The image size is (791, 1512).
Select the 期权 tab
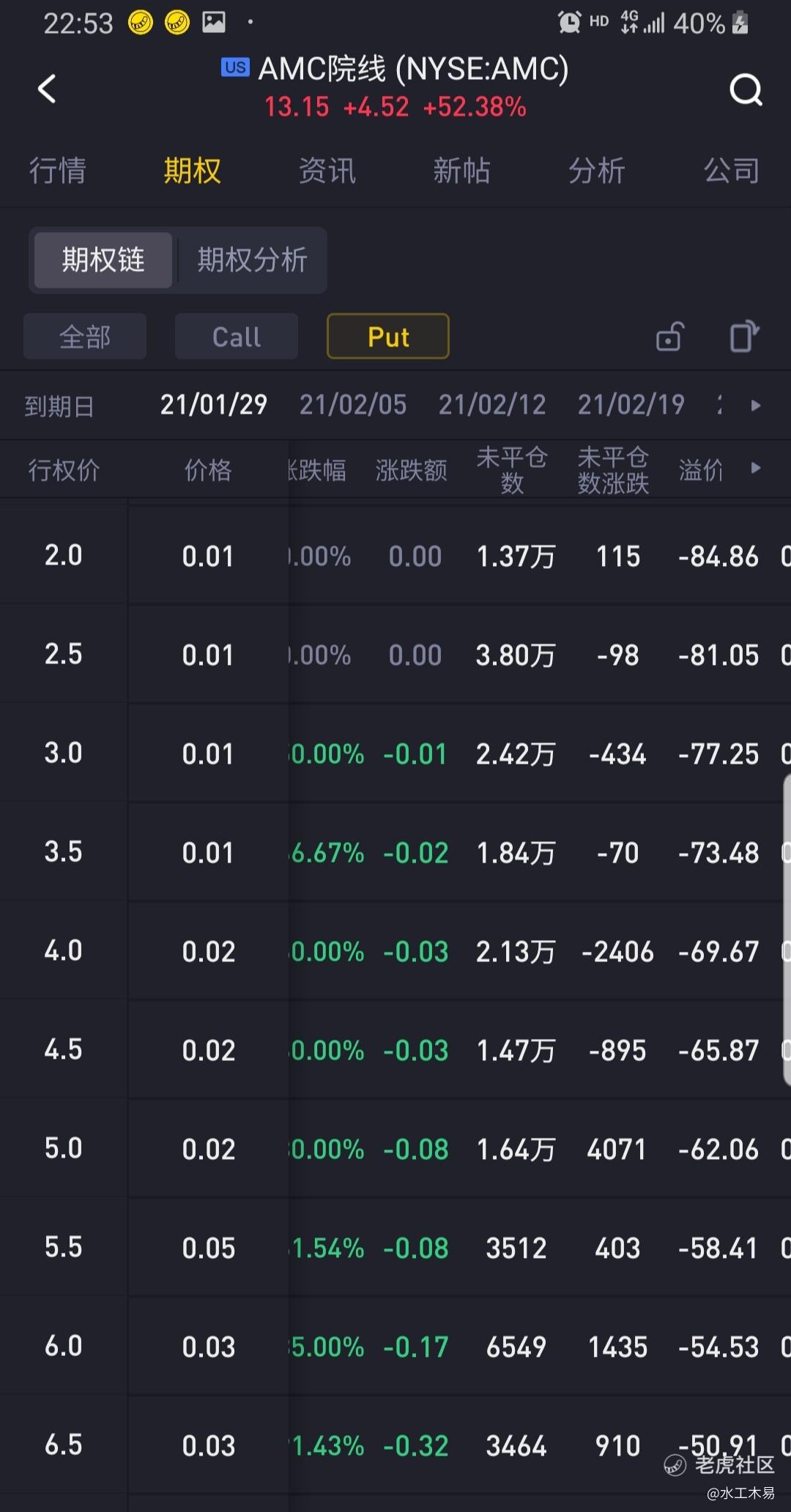[192, 171]
